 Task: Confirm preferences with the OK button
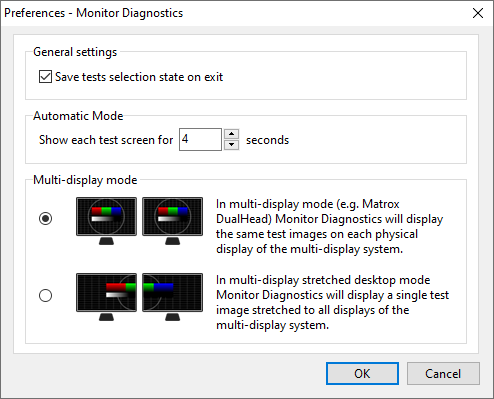tap(362, 373)
